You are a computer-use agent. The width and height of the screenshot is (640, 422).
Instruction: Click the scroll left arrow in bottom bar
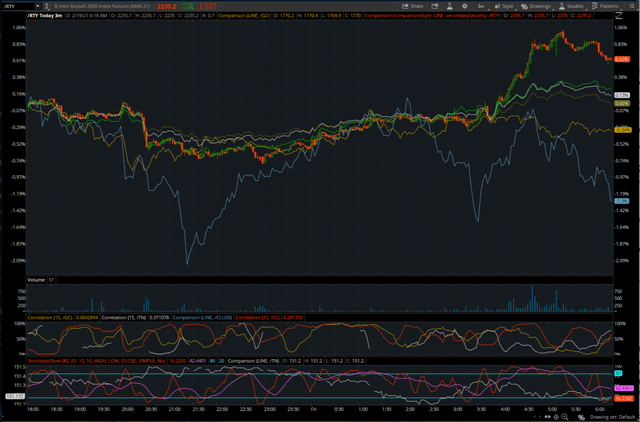point(535,417)
